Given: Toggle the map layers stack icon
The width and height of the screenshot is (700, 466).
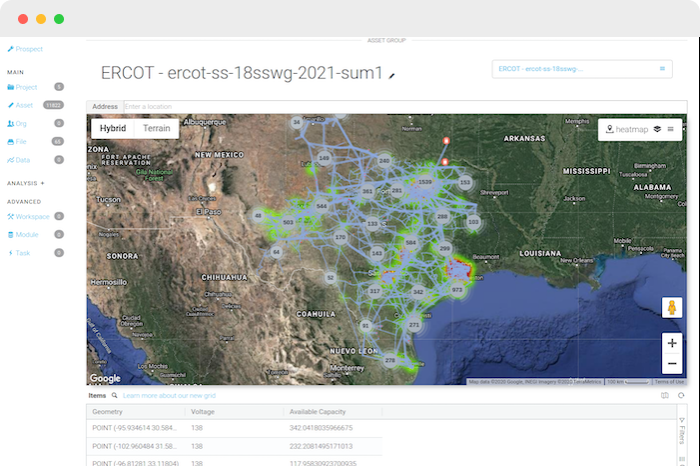Looking at the screenshot, I should (657, 129).
